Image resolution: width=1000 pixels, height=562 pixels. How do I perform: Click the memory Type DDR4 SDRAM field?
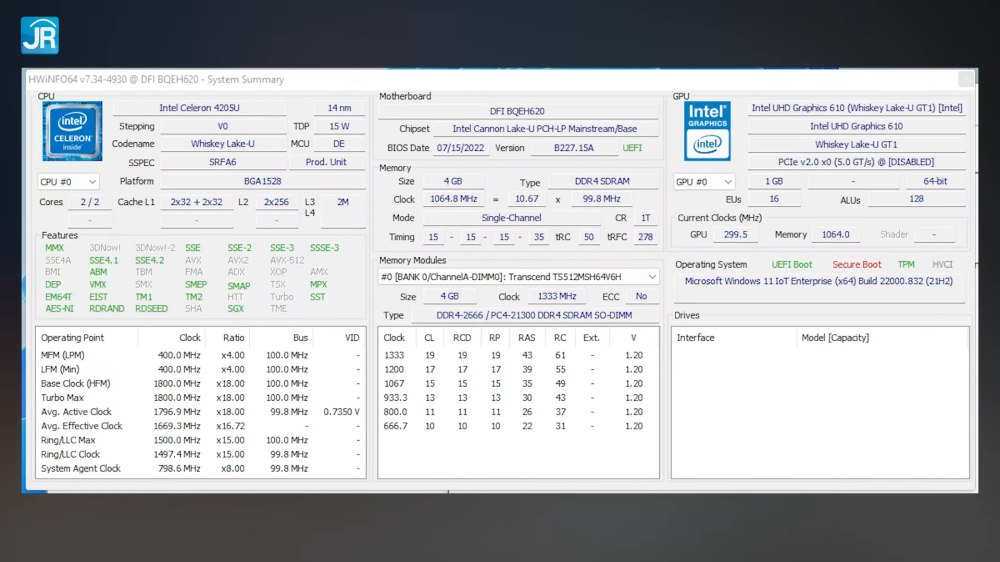[602, 181]
